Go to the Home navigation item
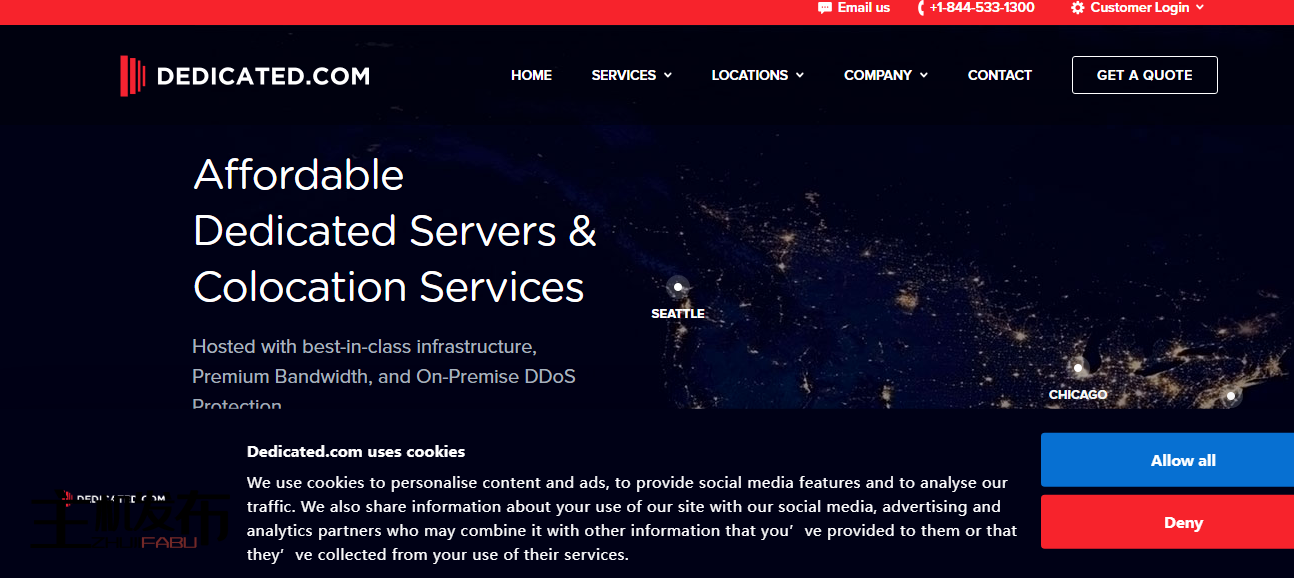 point(531,75)
